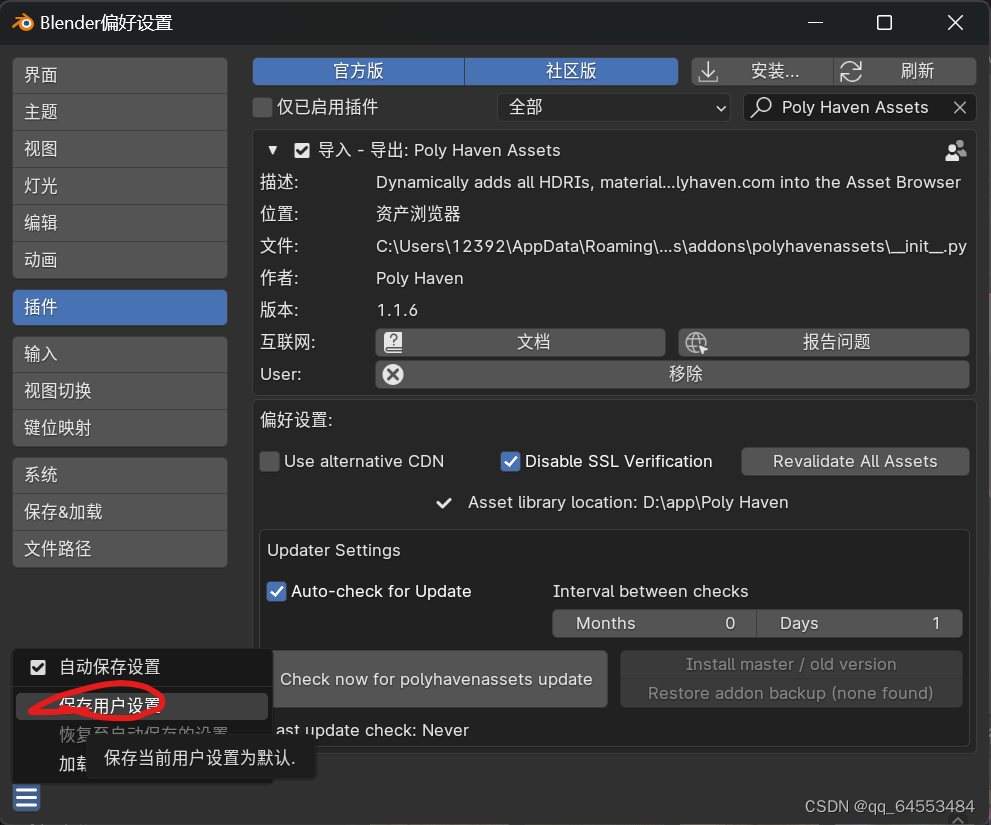Screen dimensions: 991x825
Task: Click the Months interval value field
Action: point(654,624)
